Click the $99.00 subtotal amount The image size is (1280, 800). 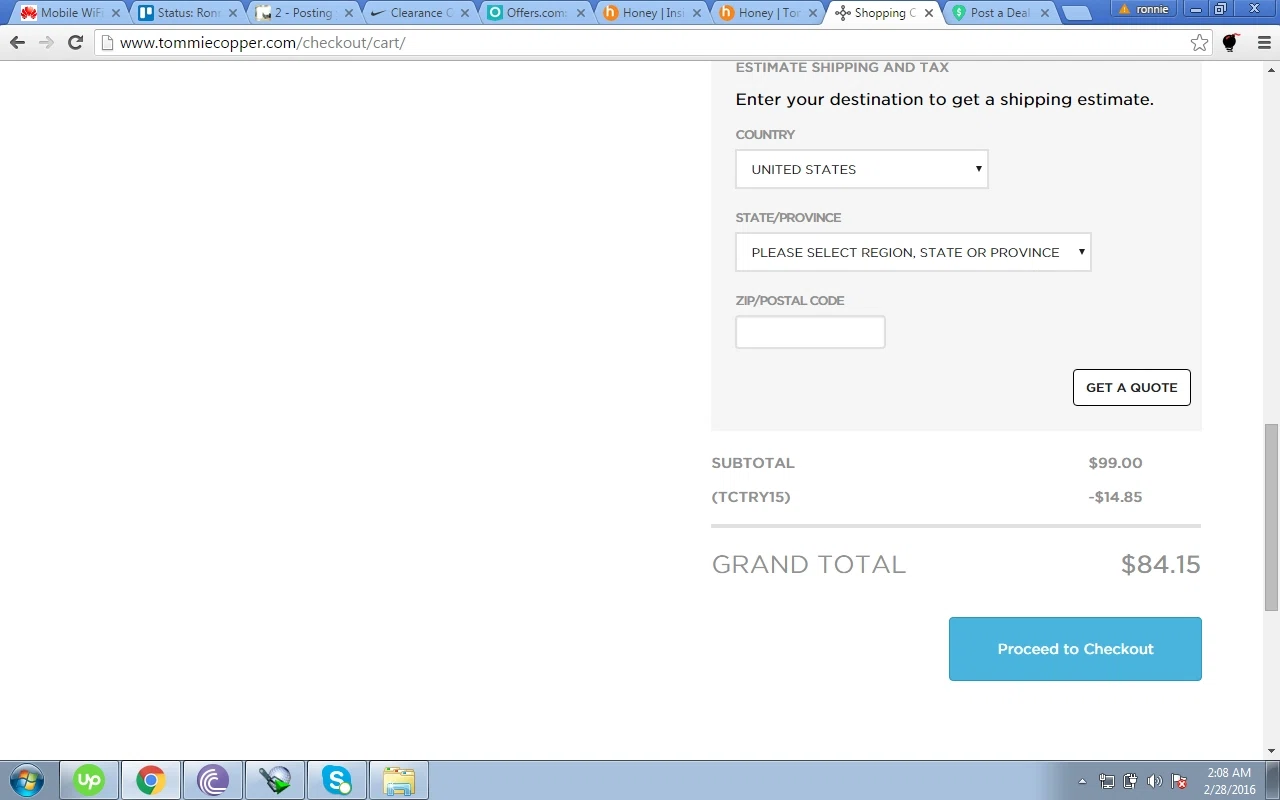pyautogui.click(x=1115, y=463)
